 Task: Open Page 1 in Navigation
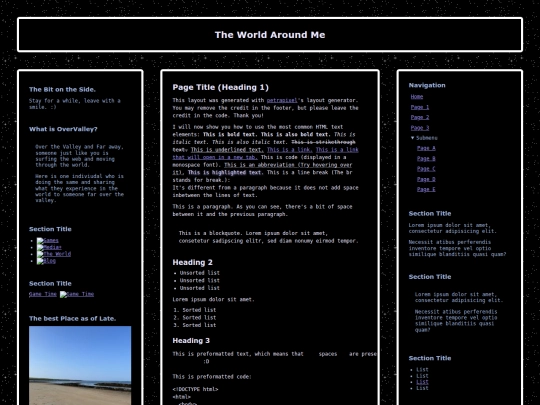coord(420,107)
